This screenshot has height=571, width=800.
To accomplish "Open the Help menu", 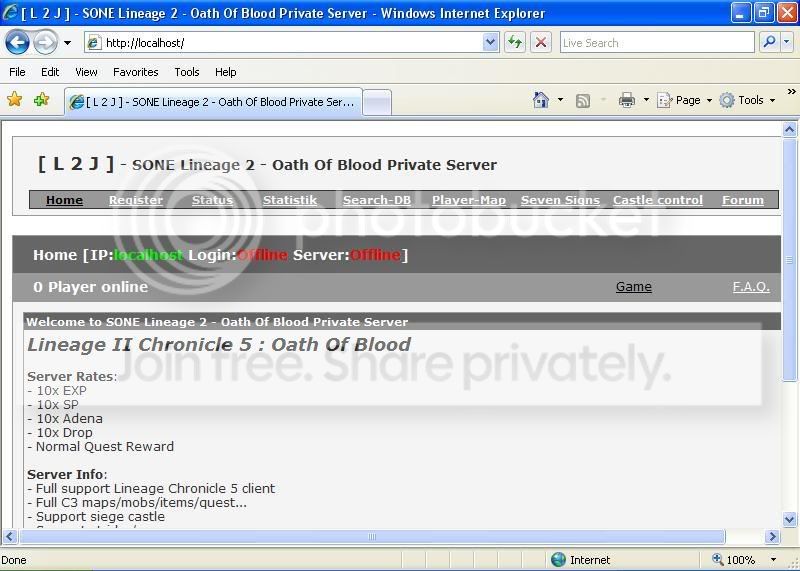I will [x=226, y=72].
